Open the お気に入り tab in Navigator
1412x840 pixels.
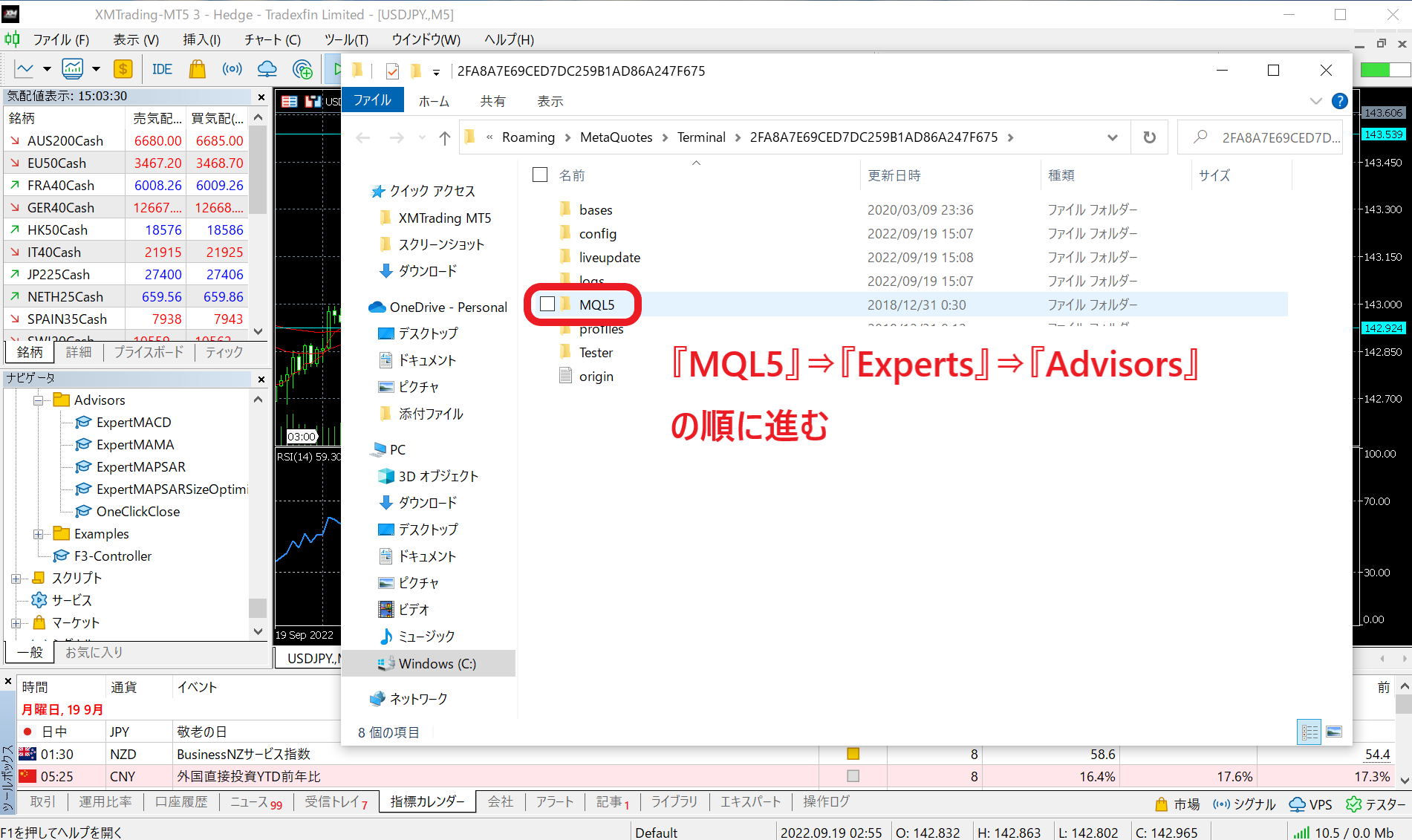(x=94, y=652)
